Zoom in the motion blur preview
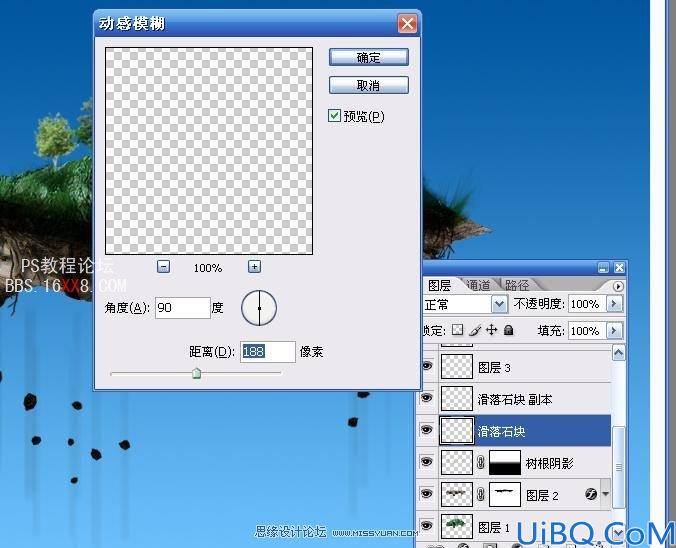This screenshot has width=676, height=548. click(254, 266)
